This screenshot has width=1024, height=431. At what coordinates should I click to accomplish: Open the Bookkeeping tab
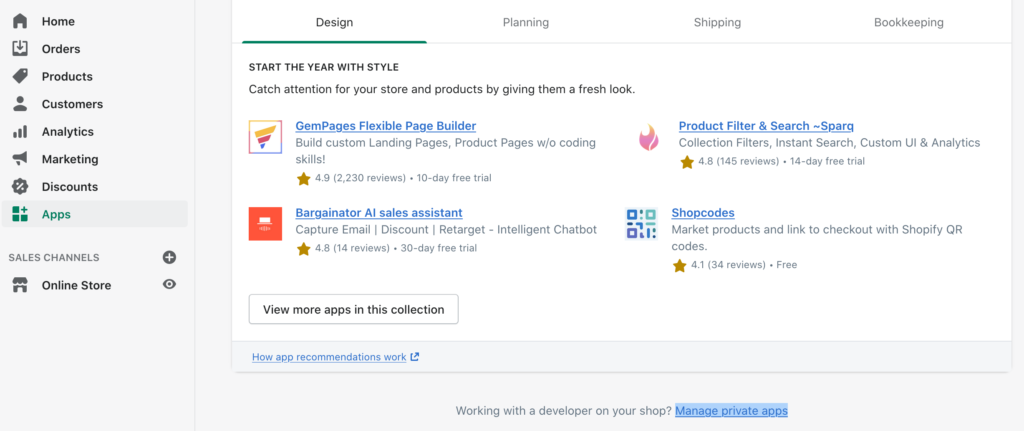908,22
